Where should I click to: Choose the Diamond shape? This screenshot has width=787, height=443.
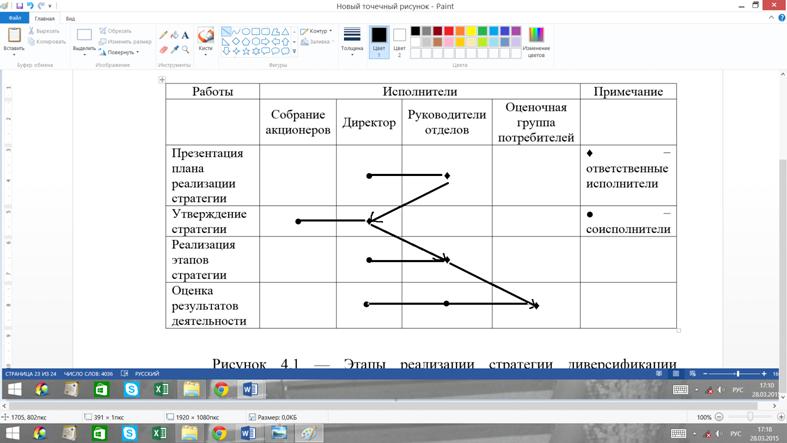(x=236, y=41)
